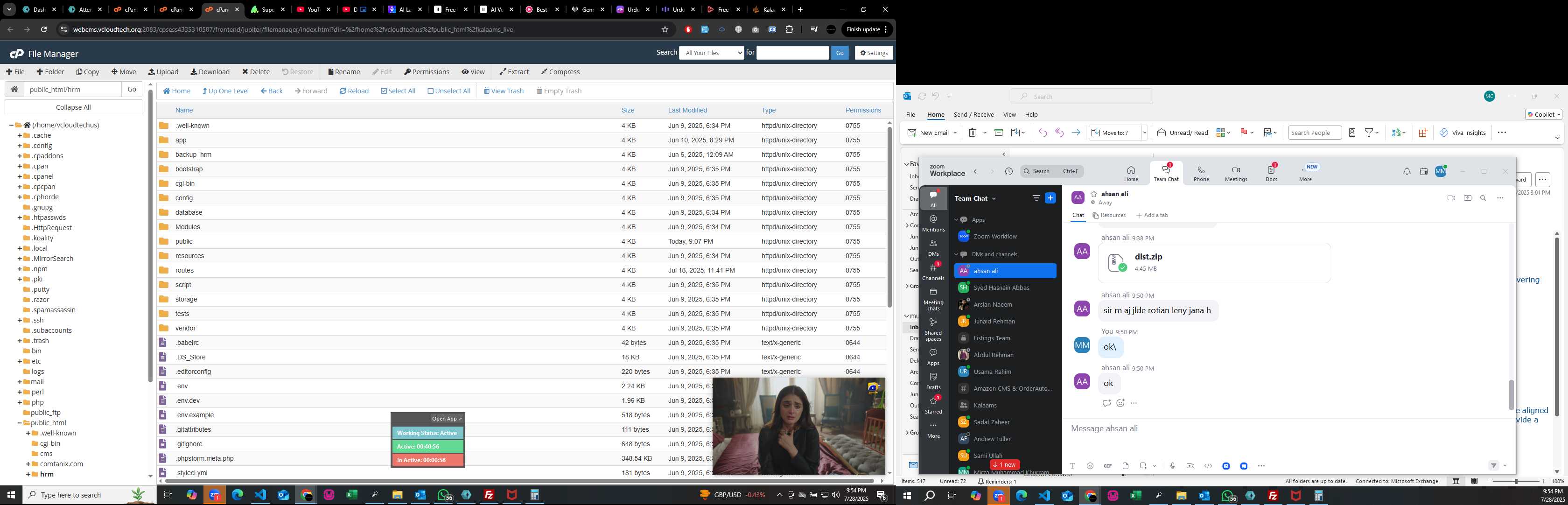1568x505 pixels.
Task: Click Zoom notifications bell icon
Action: click(1406, 172)
